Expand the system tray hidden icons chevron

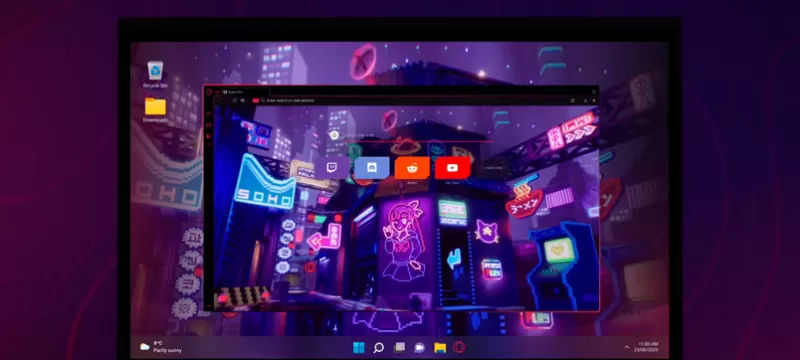pyautogui.click(x=627, y=347)
